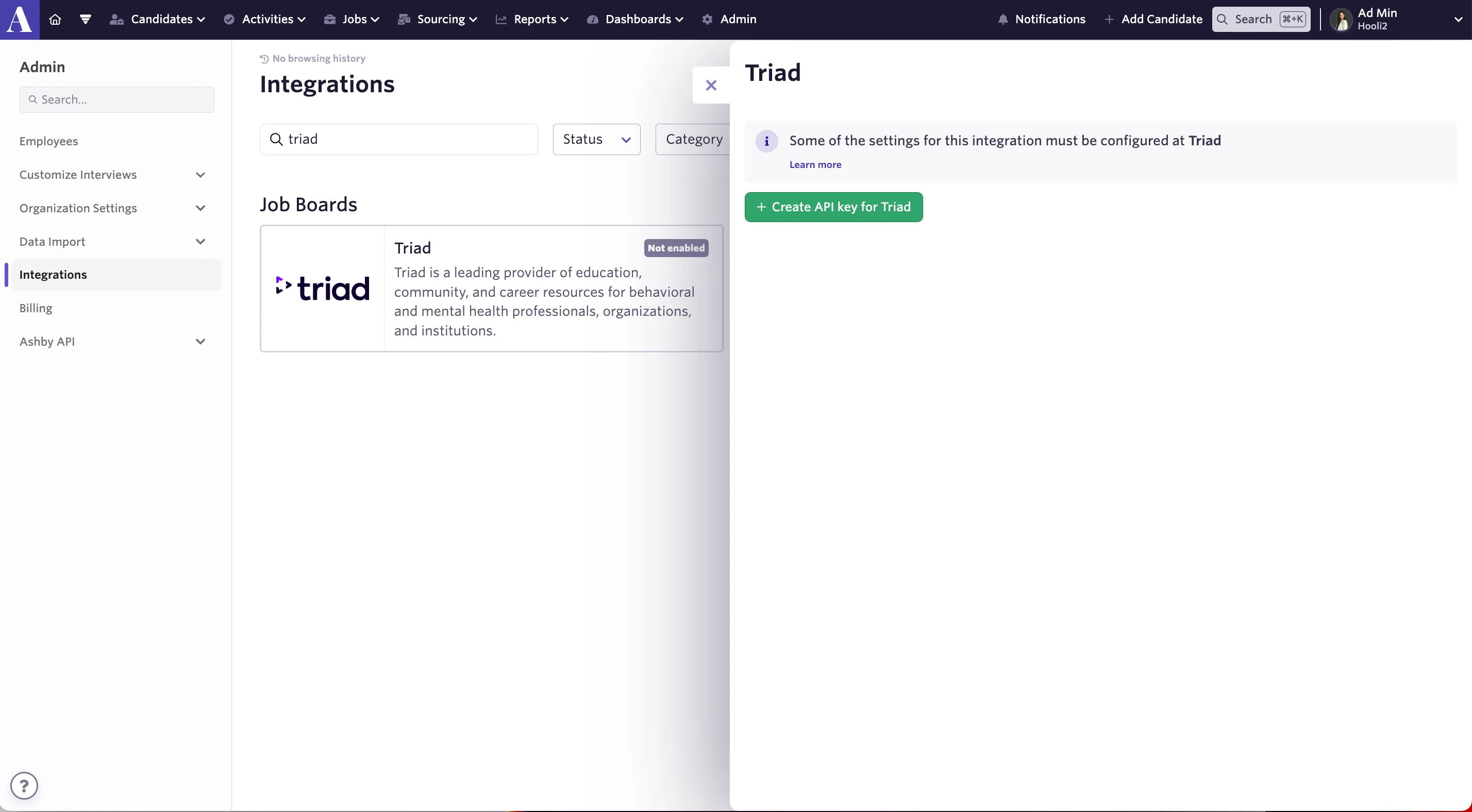Close the Triad panel with X
The height and width of the screenshot is (812, 1472).
click(x=711, y=85)
